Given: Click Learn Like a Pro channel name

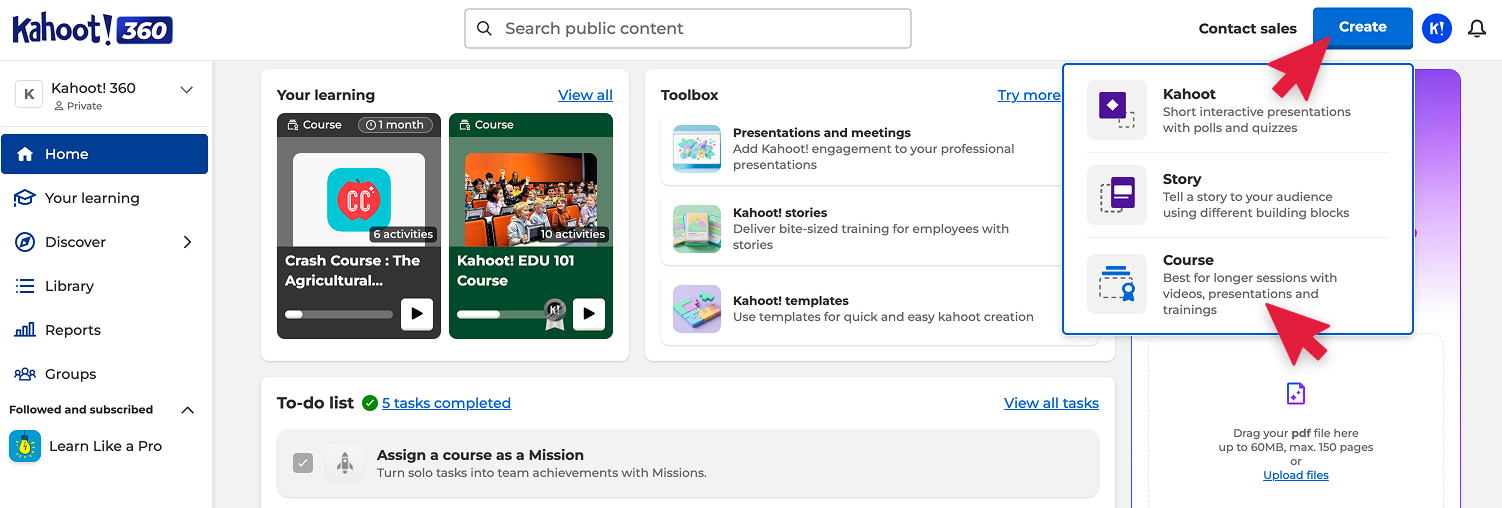Looking at the screenshot, I should (x=105, y=446).
